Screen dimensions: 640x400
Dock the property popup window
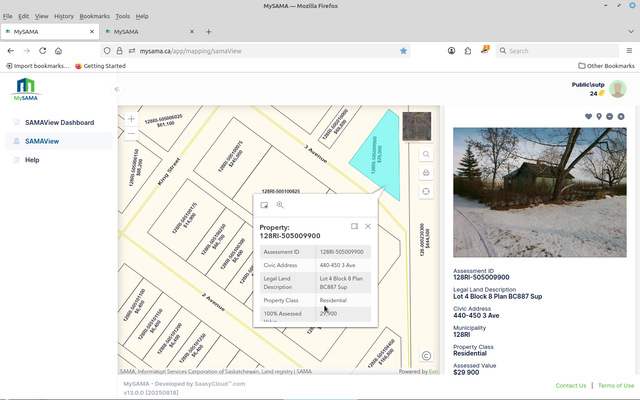tap(354, 227)
